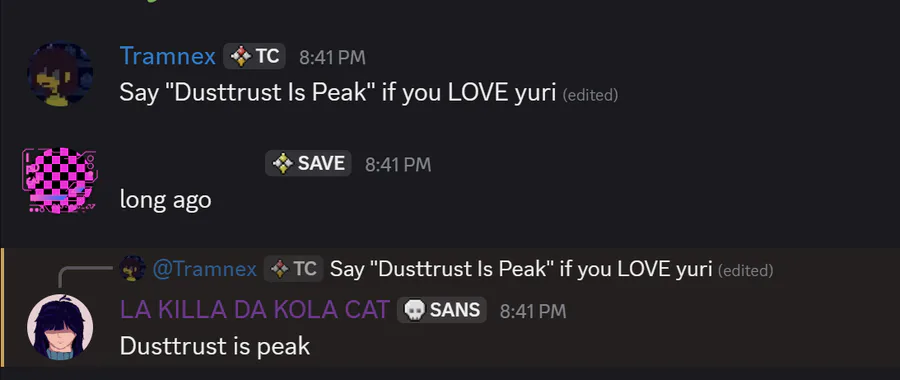Viewport: 900px width, 380px height.
Task: Open LA KILLA DA KOLA CAT's avatar
Action: [60, 327]
